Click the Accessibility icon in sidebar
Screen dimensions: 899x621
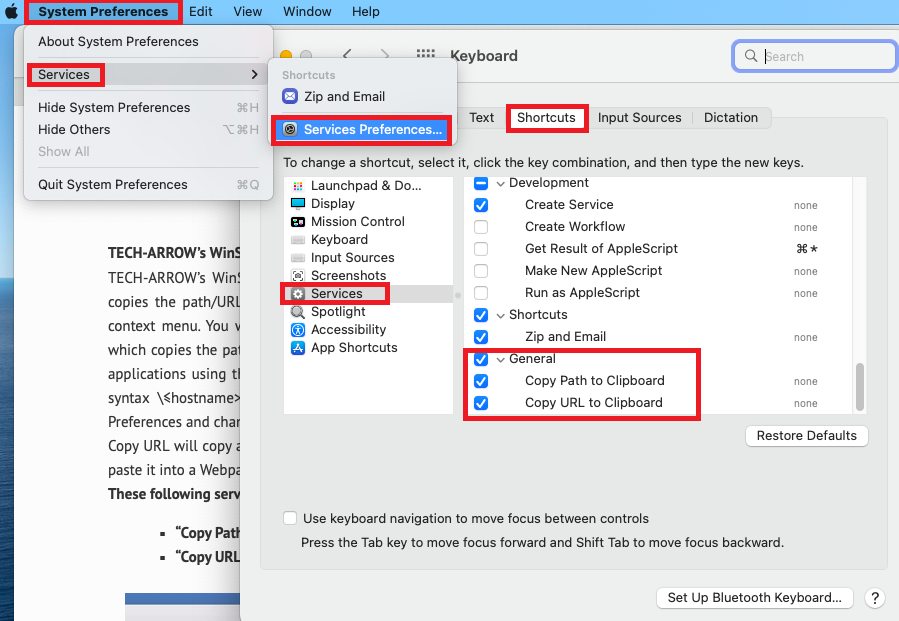pyautogui.click(x=298, y=330)
